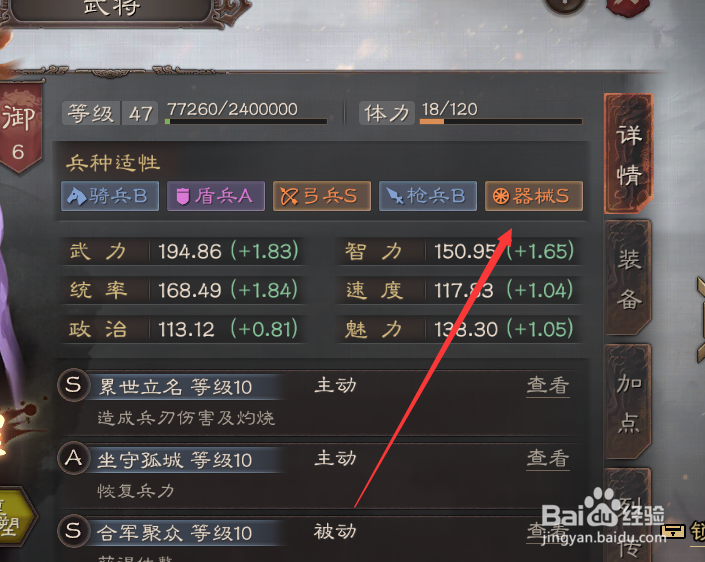
Task: Select the 武力 strength stat row
Action: point(183,251)
